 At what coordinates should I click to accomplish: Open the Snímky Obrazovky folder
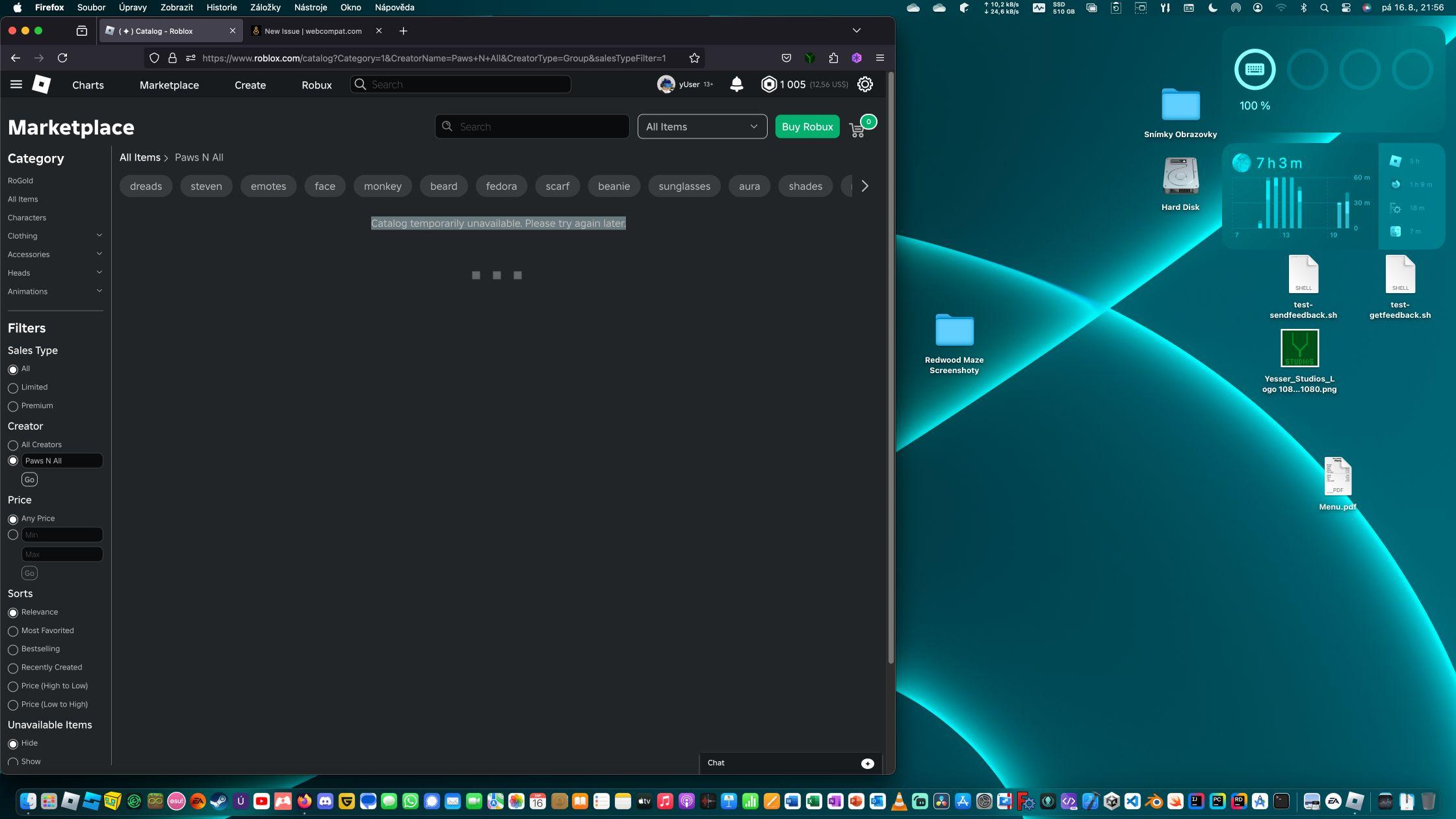tap(1180, 104)
